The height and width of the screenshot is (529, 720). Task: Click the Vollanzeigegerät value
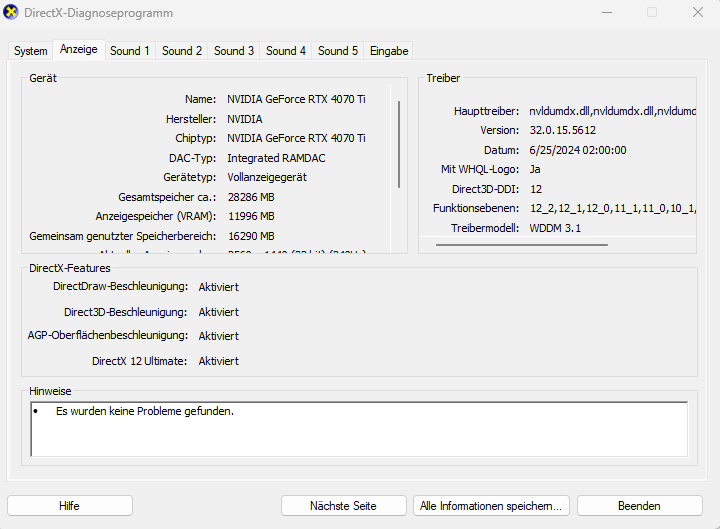click(x=267, y=177)
